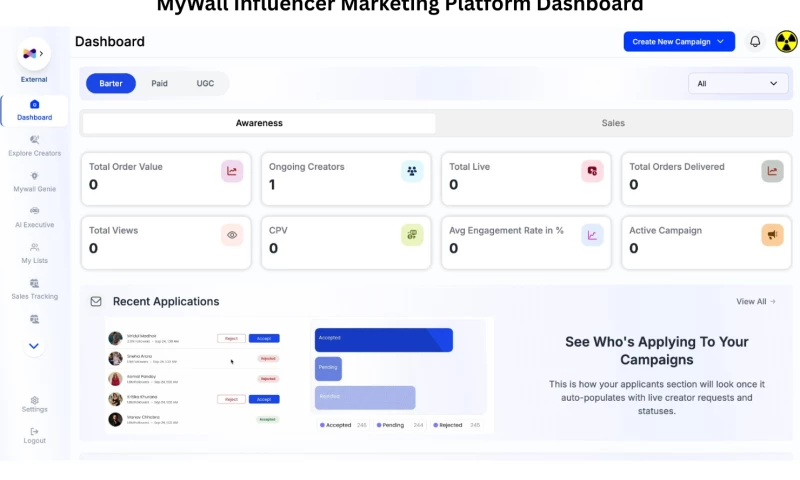Click the MyWall logo in sidebar
The height and width of the screenshot is (480, 800).
tap(30, 54)
